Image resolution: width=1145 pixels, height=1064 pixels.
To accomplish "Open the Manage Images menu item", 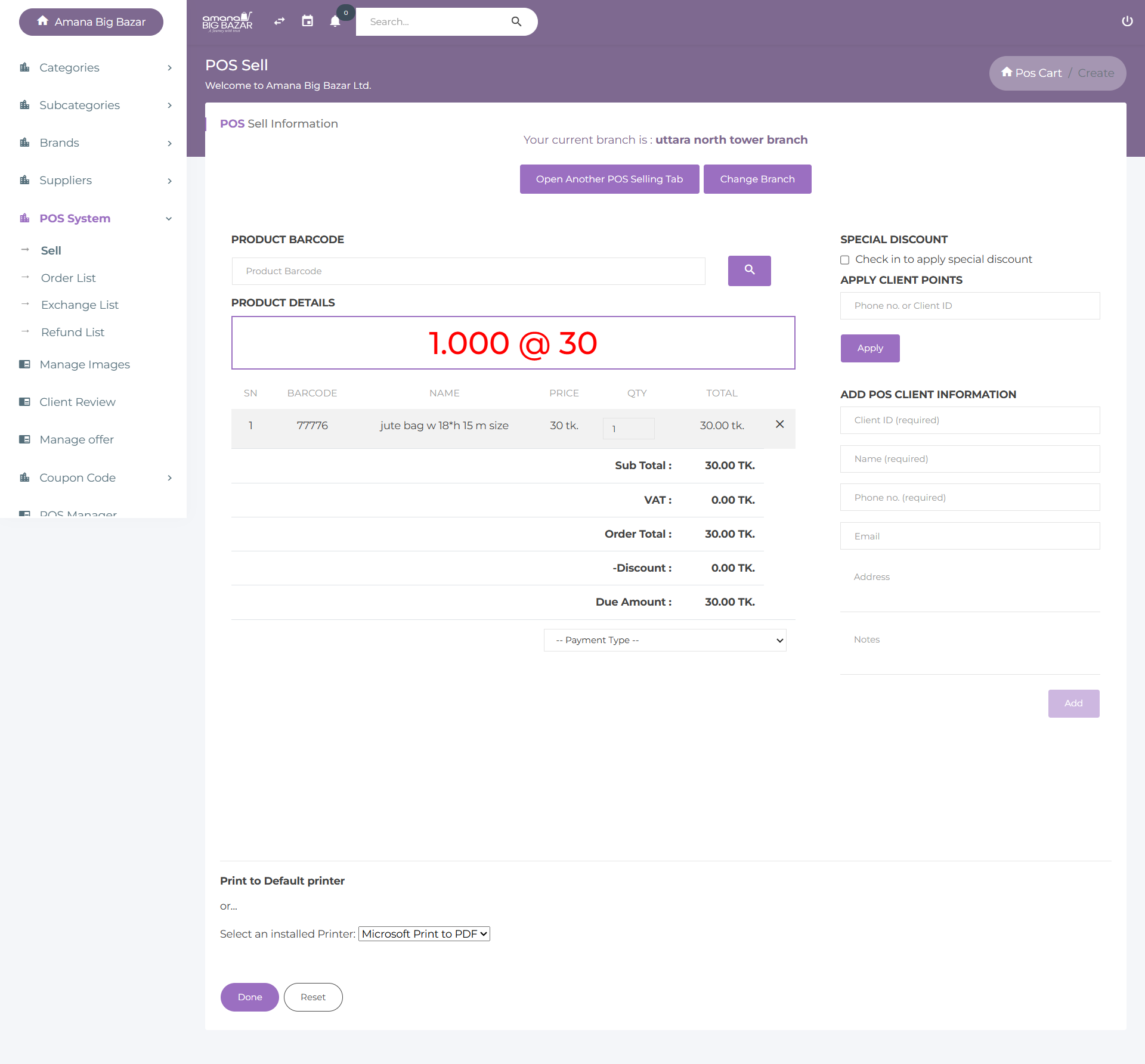I will pos(85,364).
